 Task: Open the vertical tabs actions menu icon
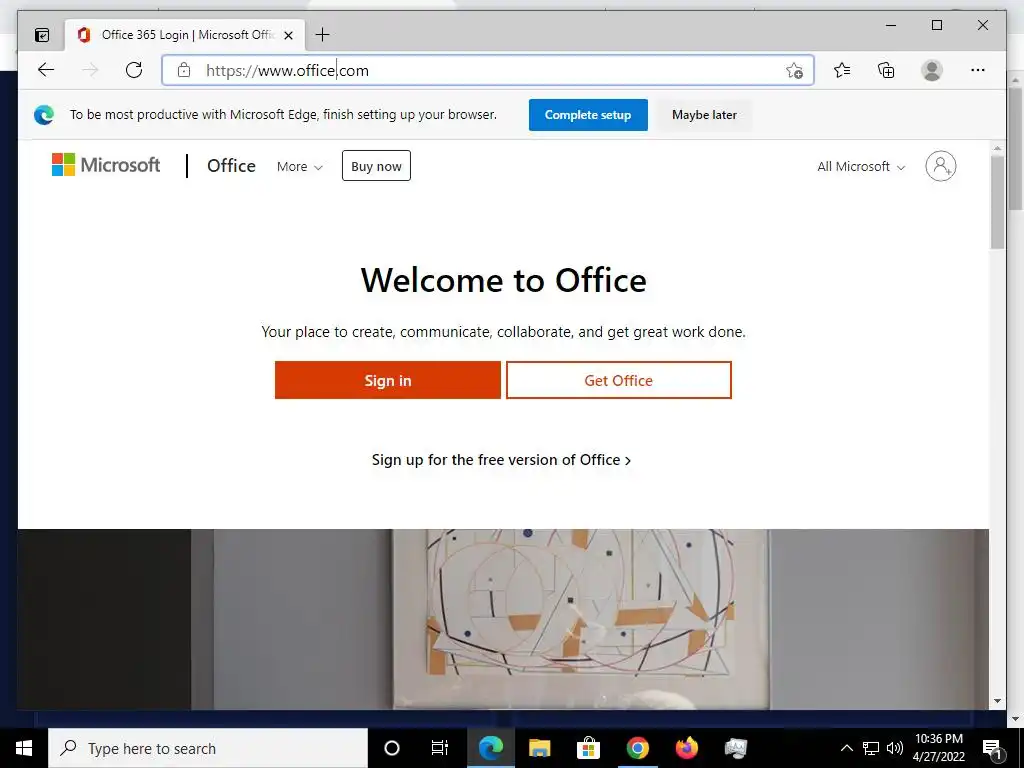coord(42,35)
